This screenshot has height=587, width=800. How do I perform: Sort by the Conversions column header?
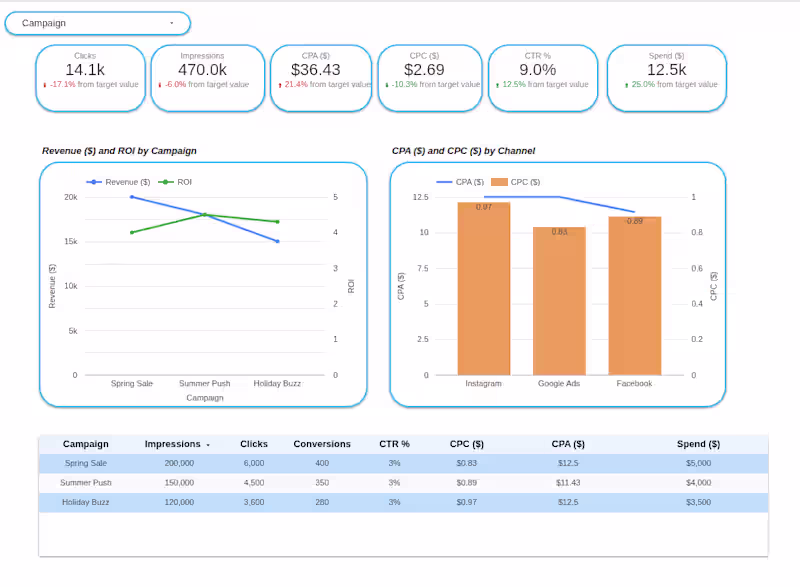click(x=322, y=444)
